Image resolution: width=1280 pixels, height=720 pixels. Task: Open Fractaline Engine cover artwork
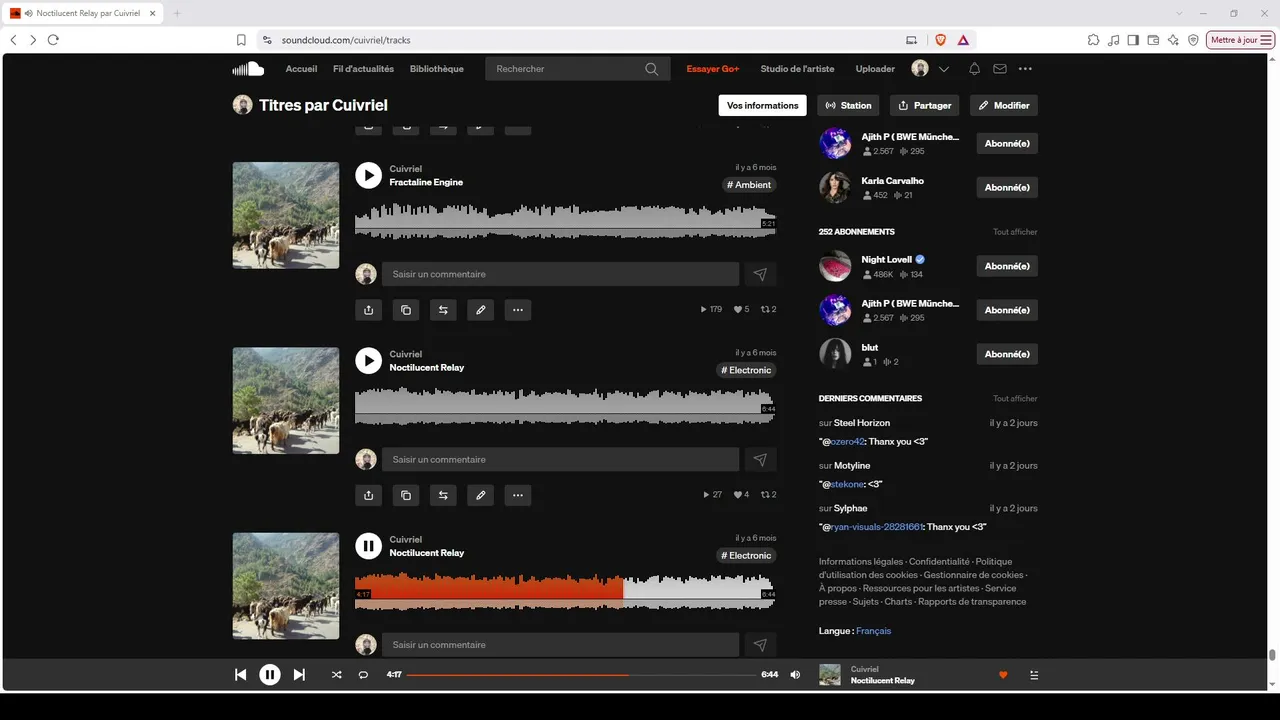pyautogui.click(x=286, y=215)
